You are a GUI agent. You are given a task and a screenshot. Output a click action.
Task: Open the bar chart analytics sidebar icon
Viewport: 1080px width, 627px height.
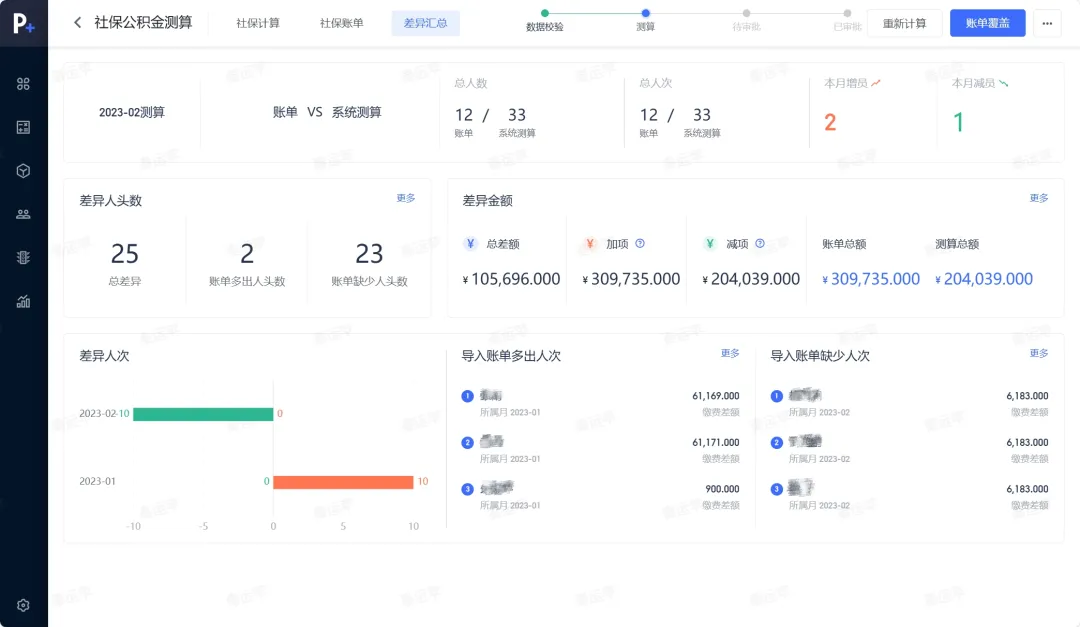[23, 300]
